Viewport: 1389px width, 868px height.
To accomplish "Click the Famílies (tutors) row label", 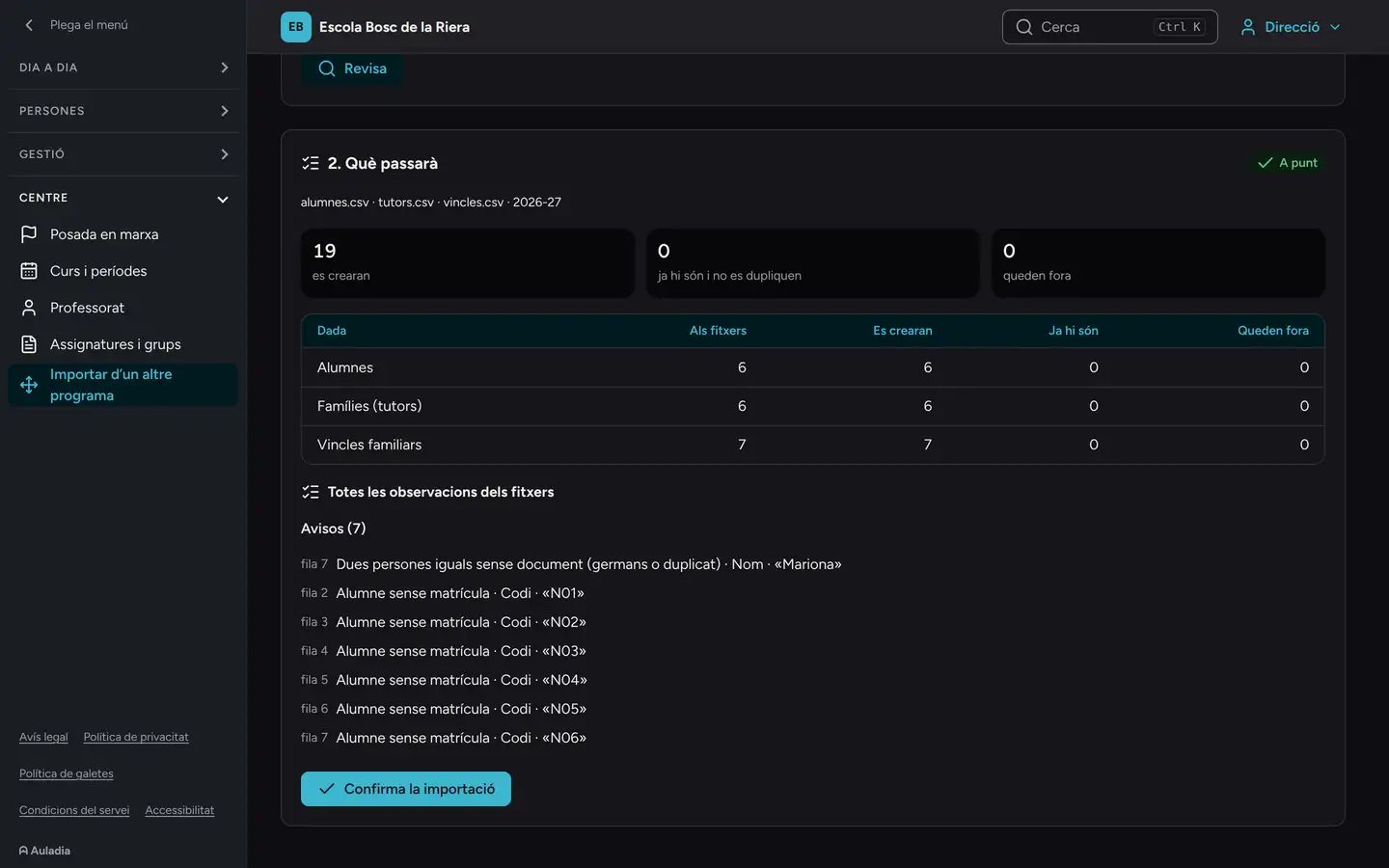I will [369, 406].
